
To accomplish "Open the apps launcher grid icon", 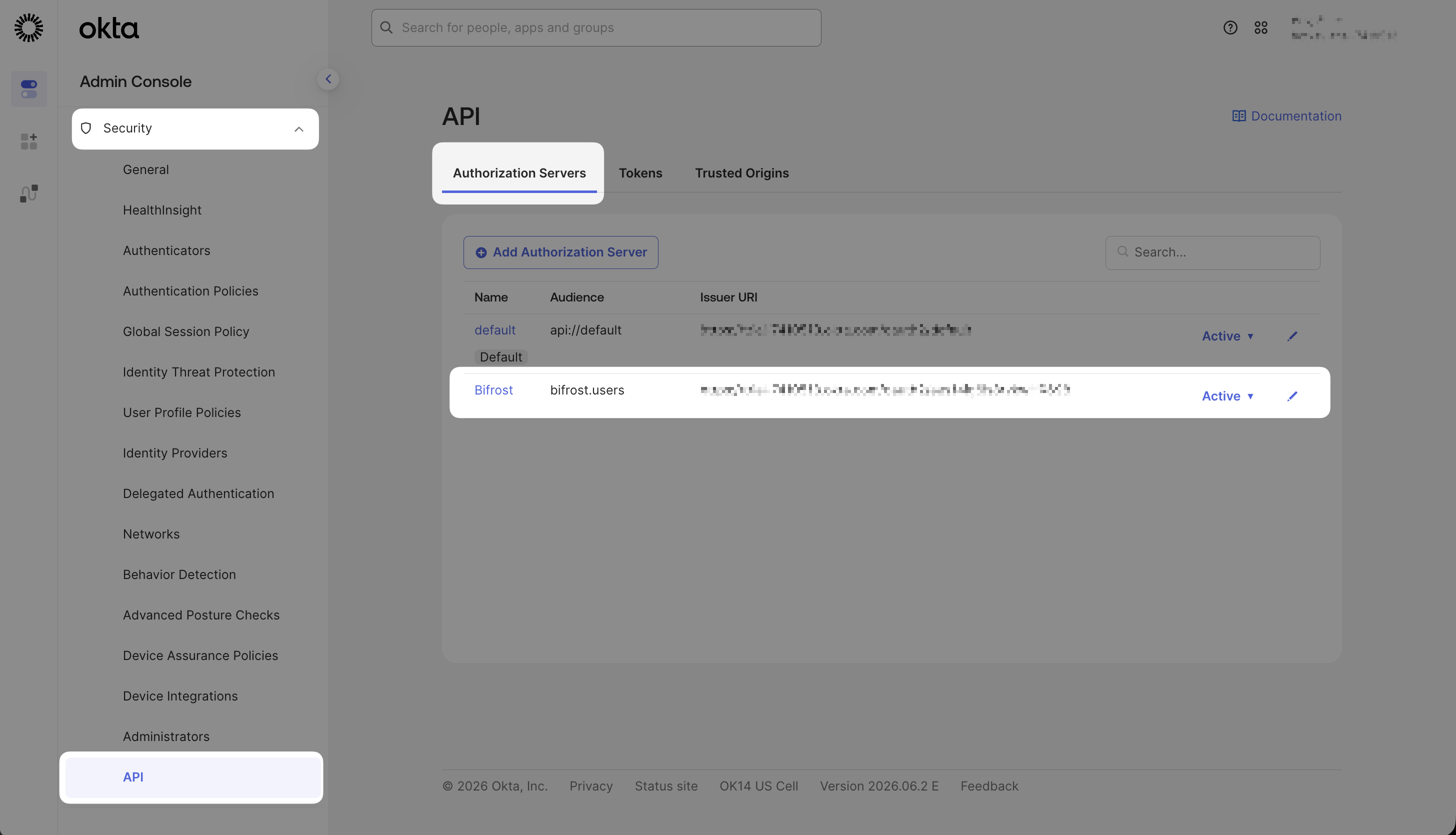I will pyautogui.click(x=1260, y=27).
